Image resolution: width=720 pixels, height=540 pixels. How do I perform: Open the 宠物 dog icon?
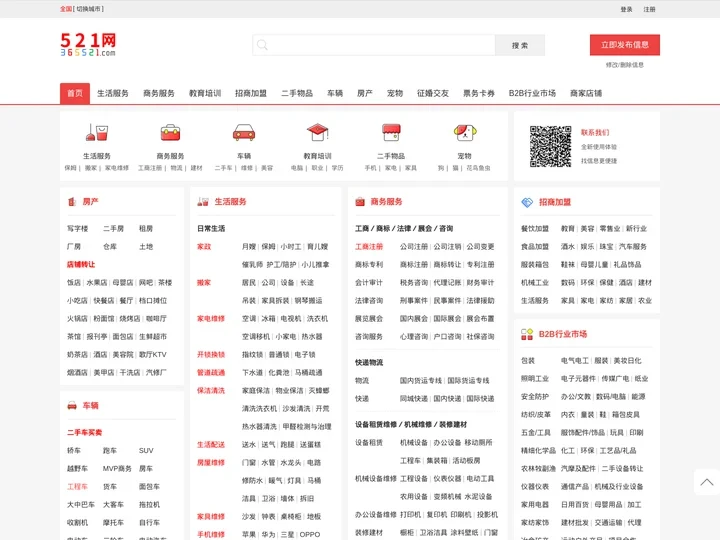coord(465,132)
